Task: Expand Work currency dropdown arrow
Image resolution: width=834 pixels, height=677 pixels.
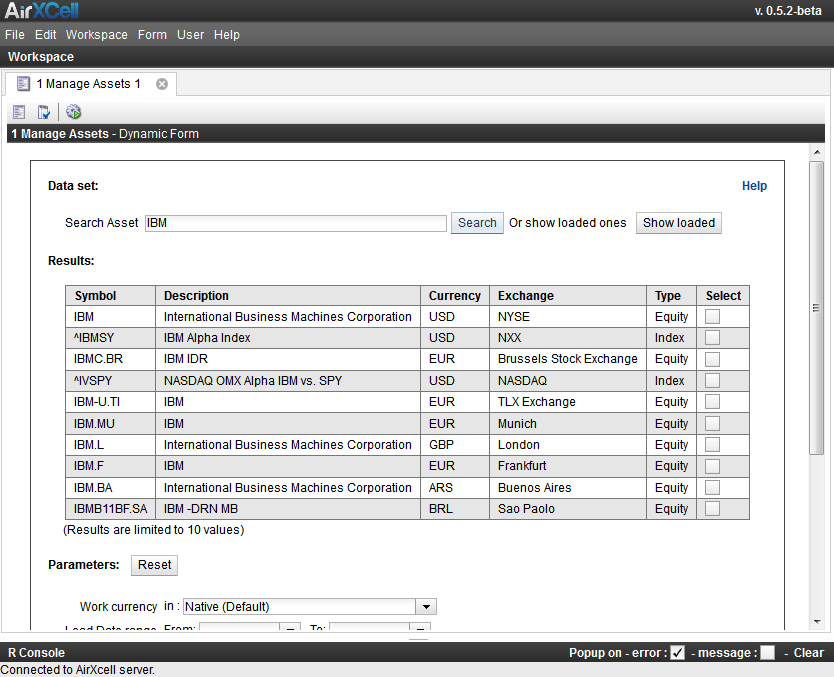Action: pos(426,607)
